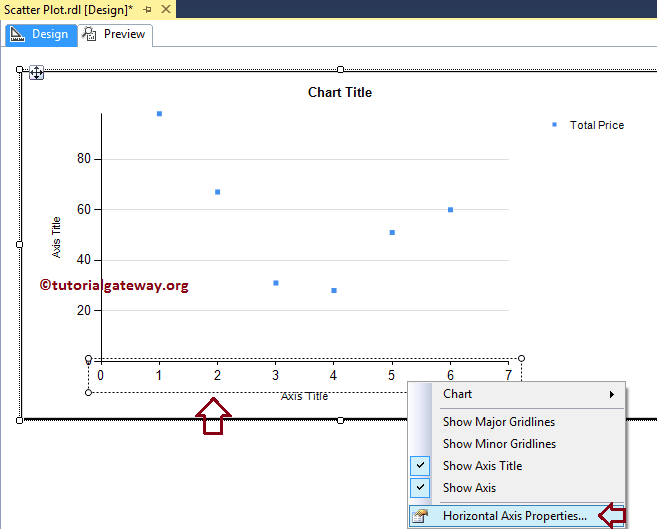Image resolution: width=657 pixels, height=529 pixels.
Task: Click the Scatter Plot.rdl [Design] tab title
Action: (x=68, y=9)
